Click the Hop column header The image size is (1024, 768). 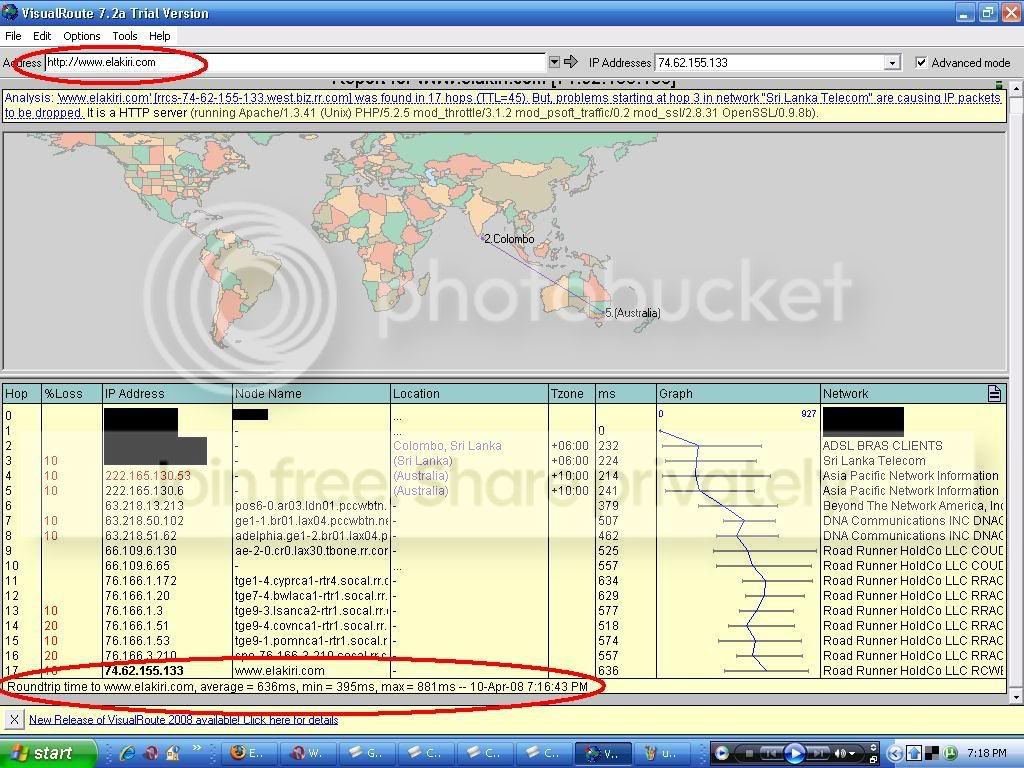[22, 393]
